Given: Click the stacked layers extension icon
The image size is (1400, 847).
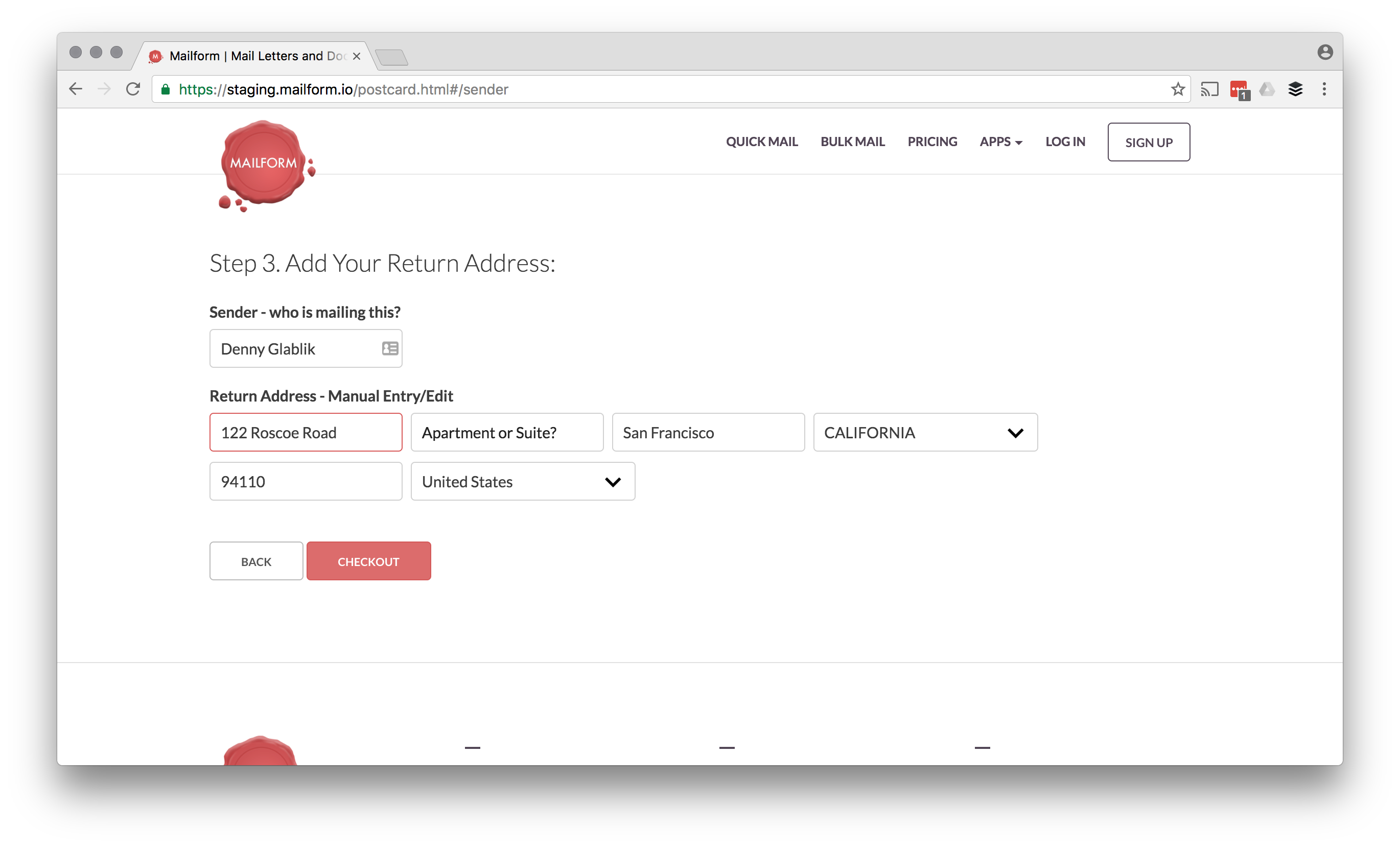Looking at the screenshot, I should pos(1295,89).
